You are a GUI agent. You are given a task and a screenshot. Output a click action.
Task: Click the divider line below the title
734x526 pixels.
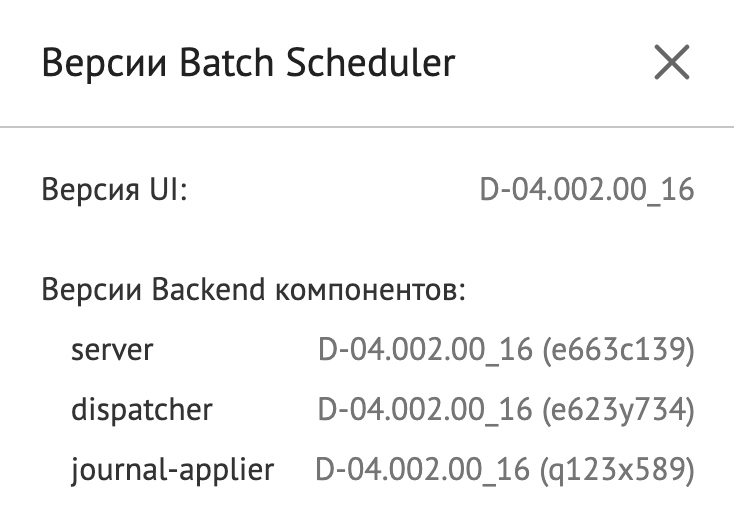pos(367,127)
